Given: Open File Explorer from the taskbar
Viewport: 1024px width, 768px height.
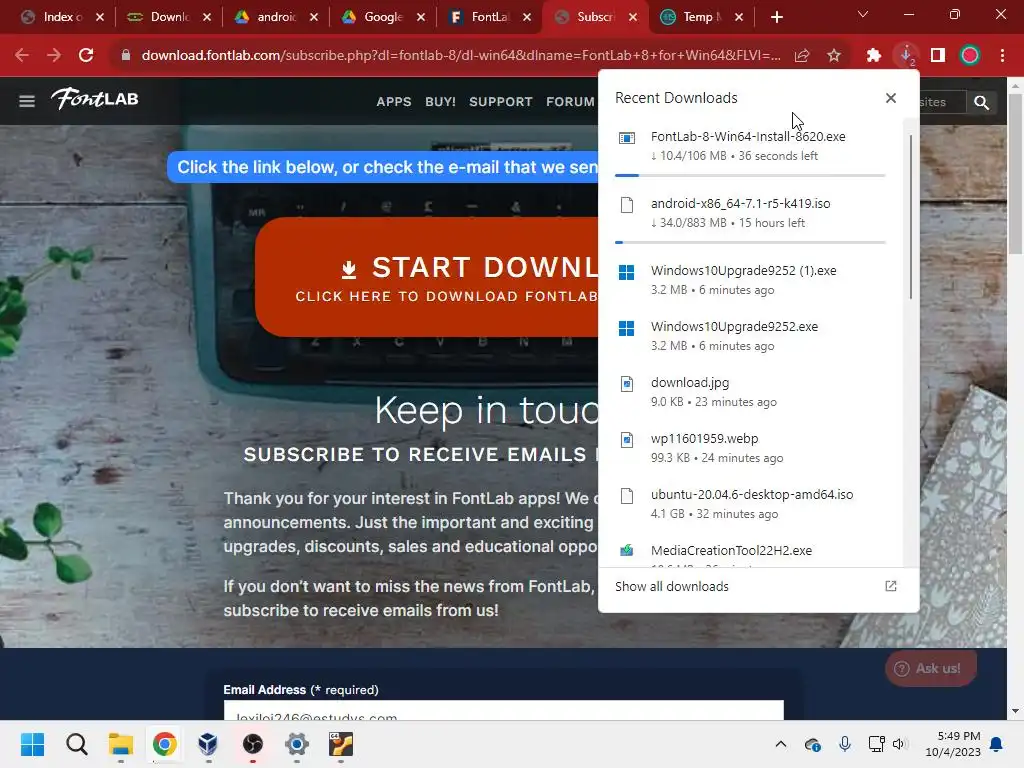Looking at the screenshot, I should (x=121, y=744).
